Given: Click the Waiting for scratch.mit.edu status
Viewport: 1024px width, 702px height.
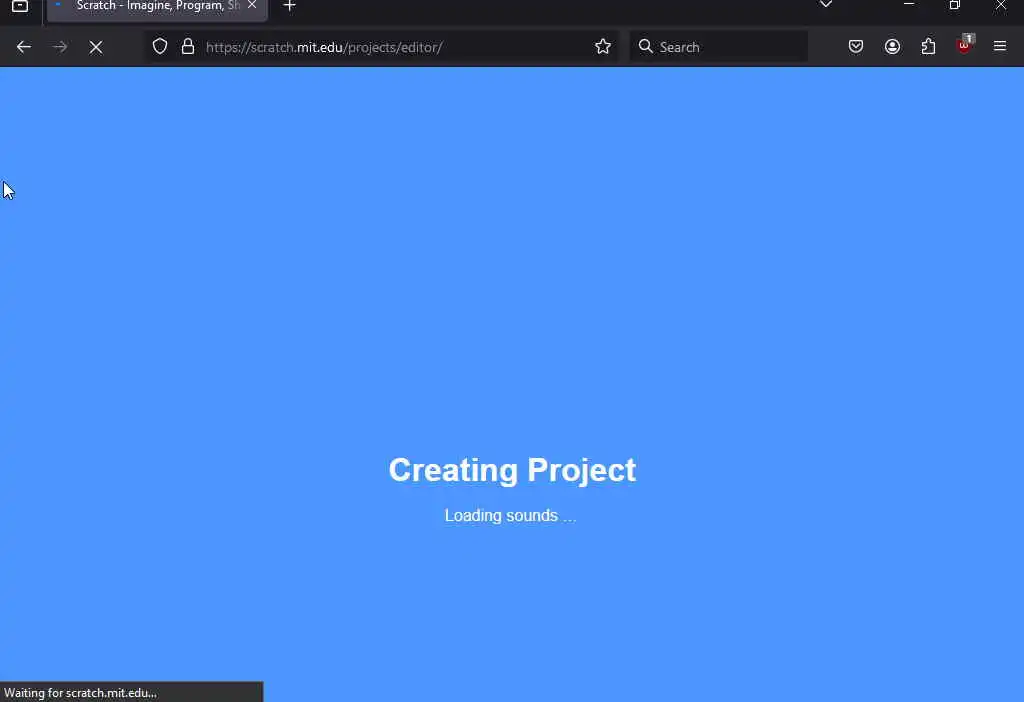Looking at the screenshot, I should click(x=80, y=693).
